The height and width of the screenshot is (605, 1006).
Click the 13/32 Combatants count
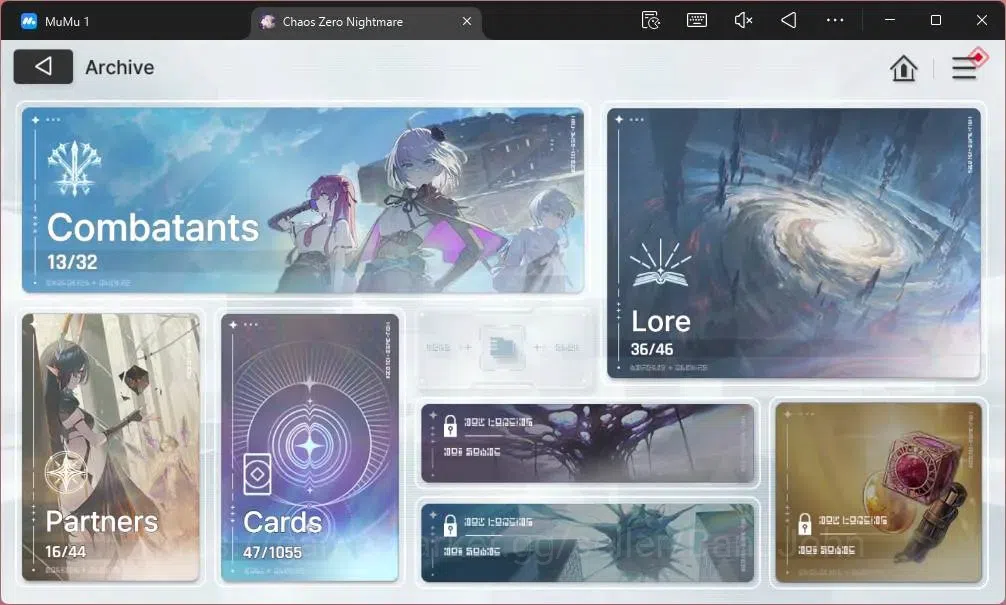72,262
